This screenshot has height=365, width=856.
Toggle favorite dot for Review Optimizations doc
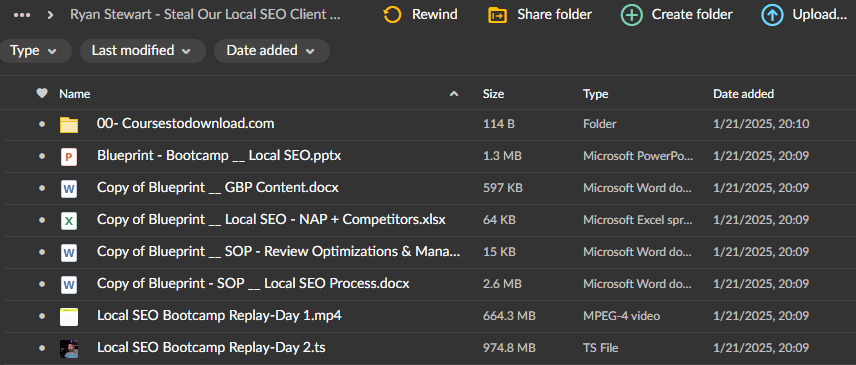pyautogui.click(x=42, y=252)
